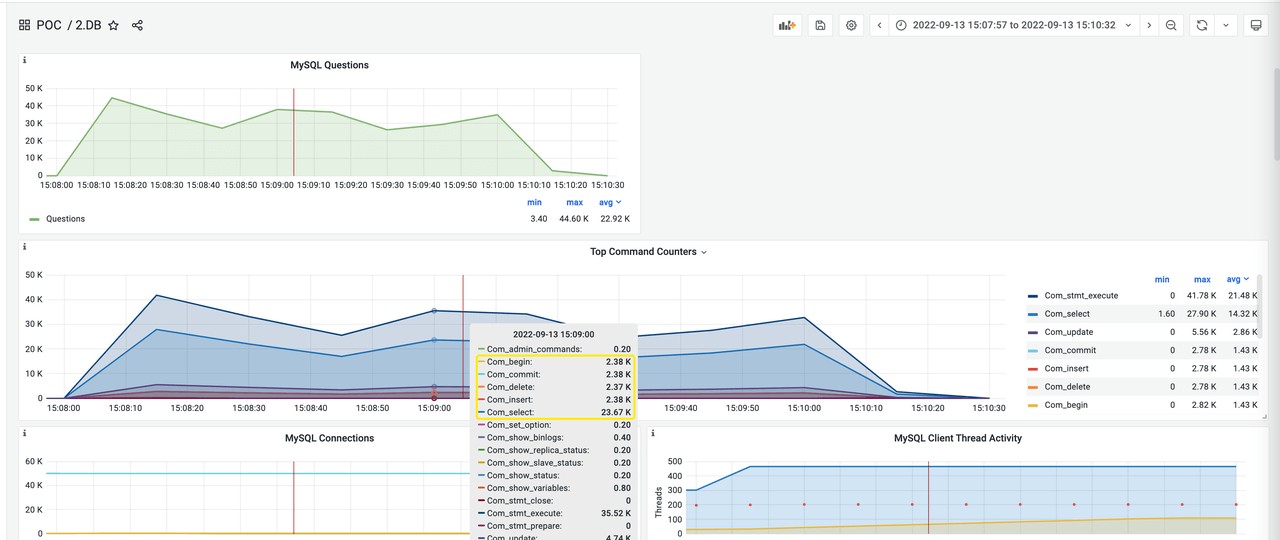Toggle Com_update series visibility in legend

[1068, 332]
